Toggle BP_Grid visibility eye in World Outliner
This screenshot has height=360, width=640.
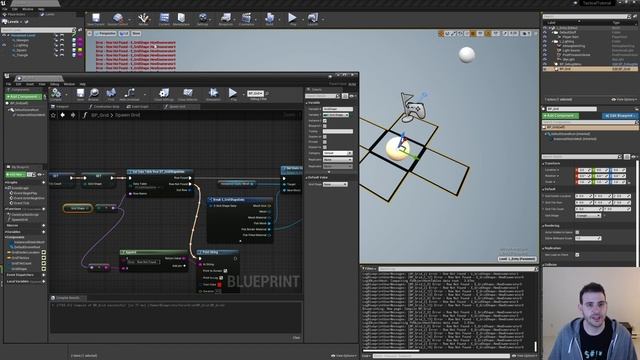coord(545,69)
